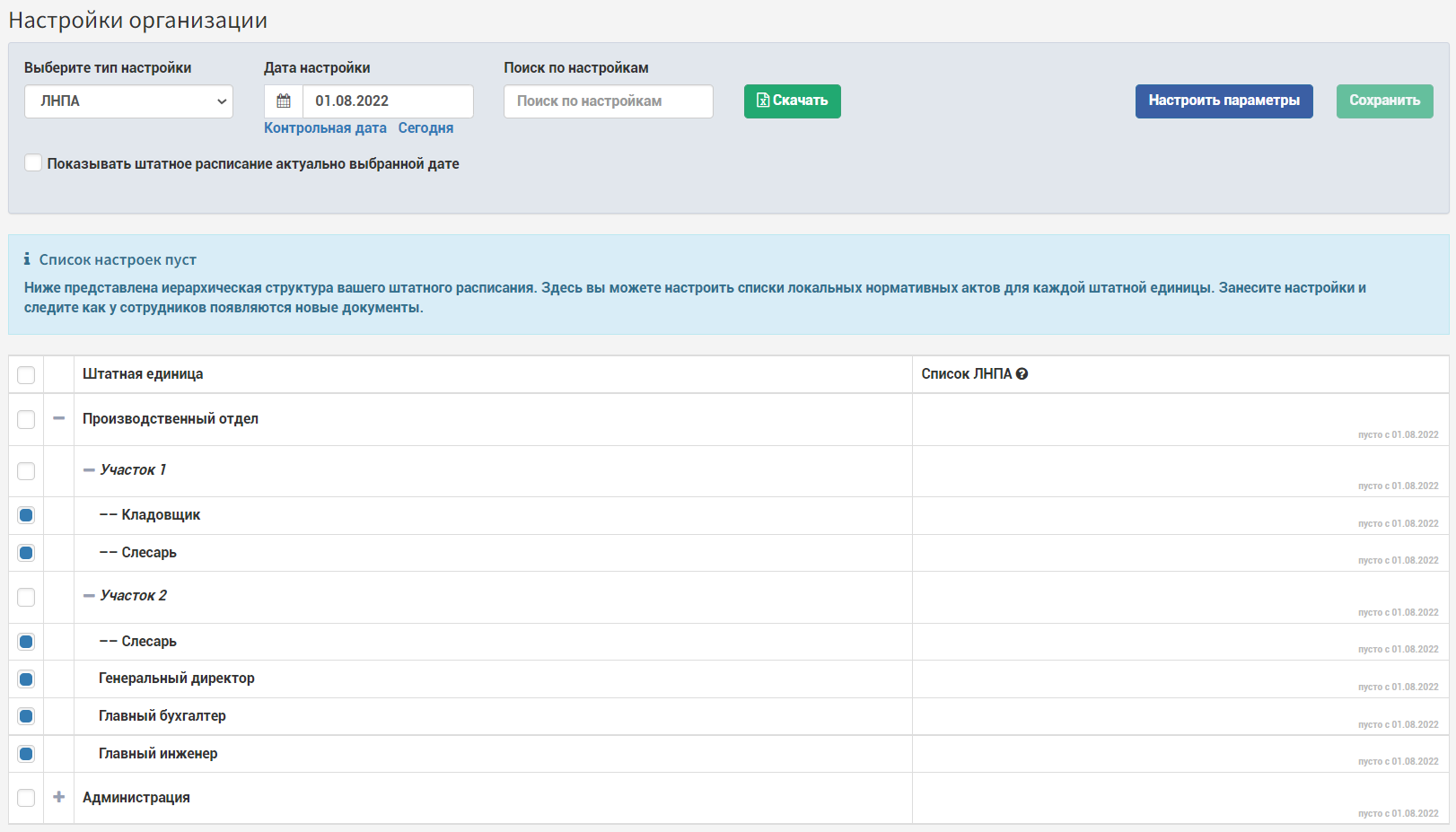Focus the Поиск по настройкам search field
The height and width of the screenshot is (832, 1456).
click(609, 101)
